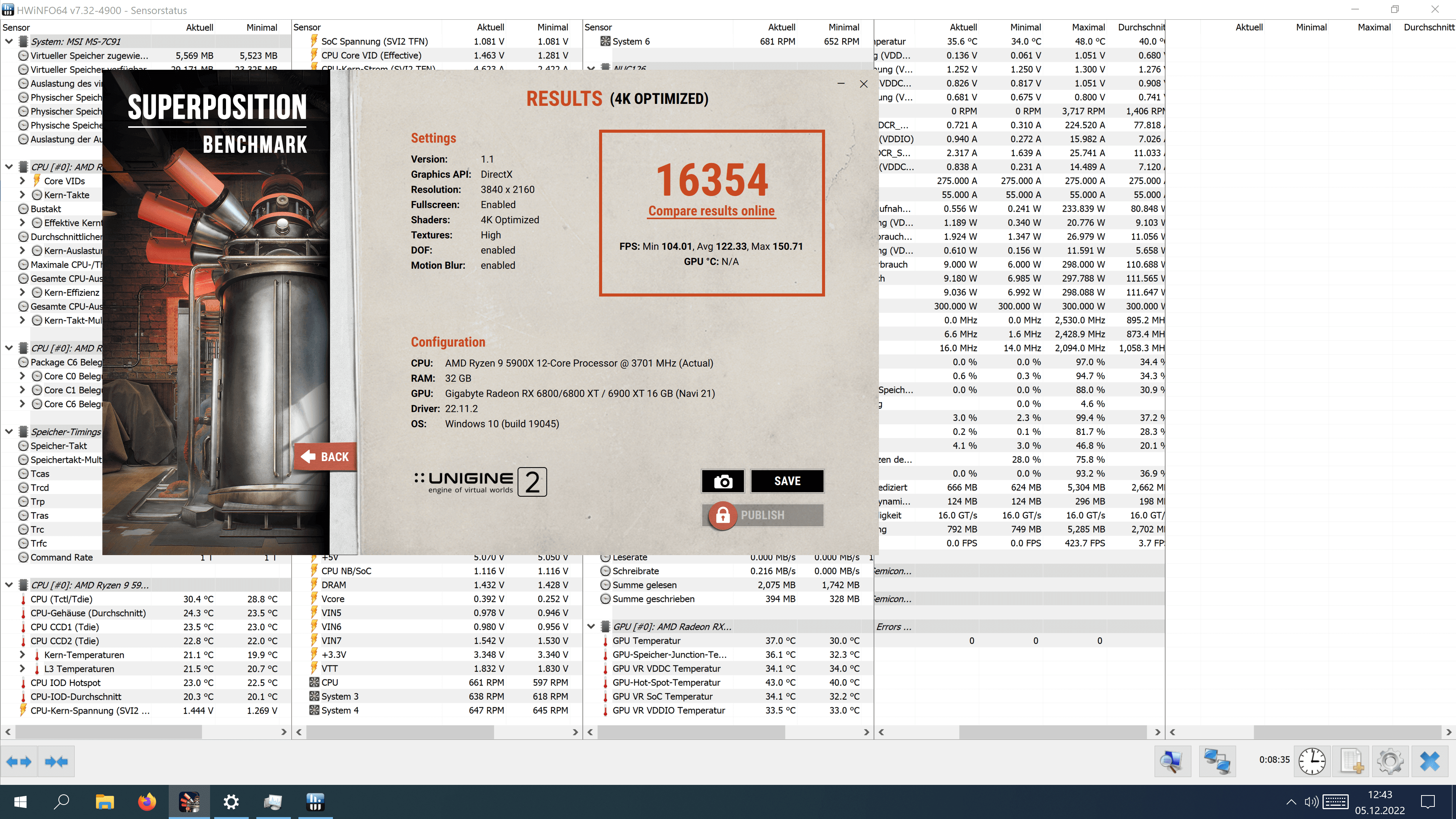Click the lock icon on Publish

[722, 515]
